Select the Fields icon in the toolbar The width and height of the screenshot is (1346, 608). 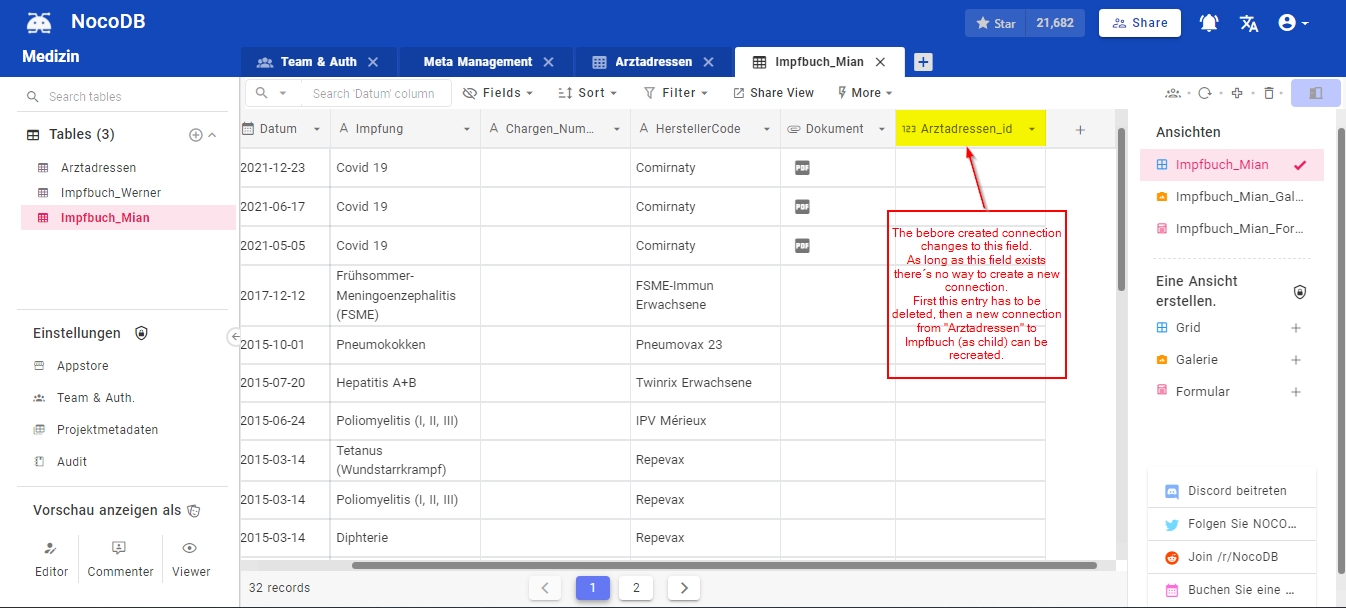(470, 92)
